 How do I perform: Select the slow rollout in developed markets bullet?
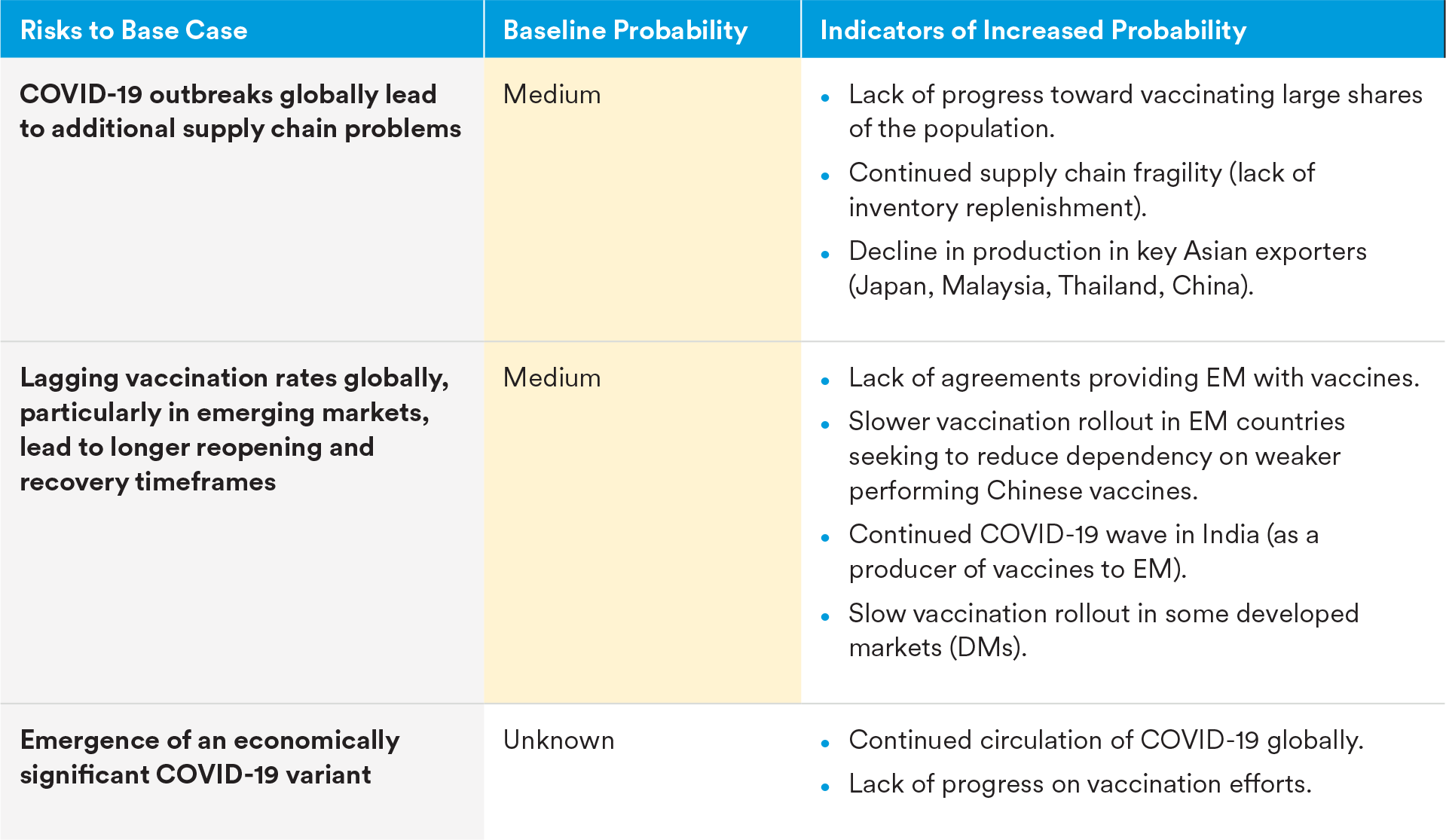coord(1103,631)
